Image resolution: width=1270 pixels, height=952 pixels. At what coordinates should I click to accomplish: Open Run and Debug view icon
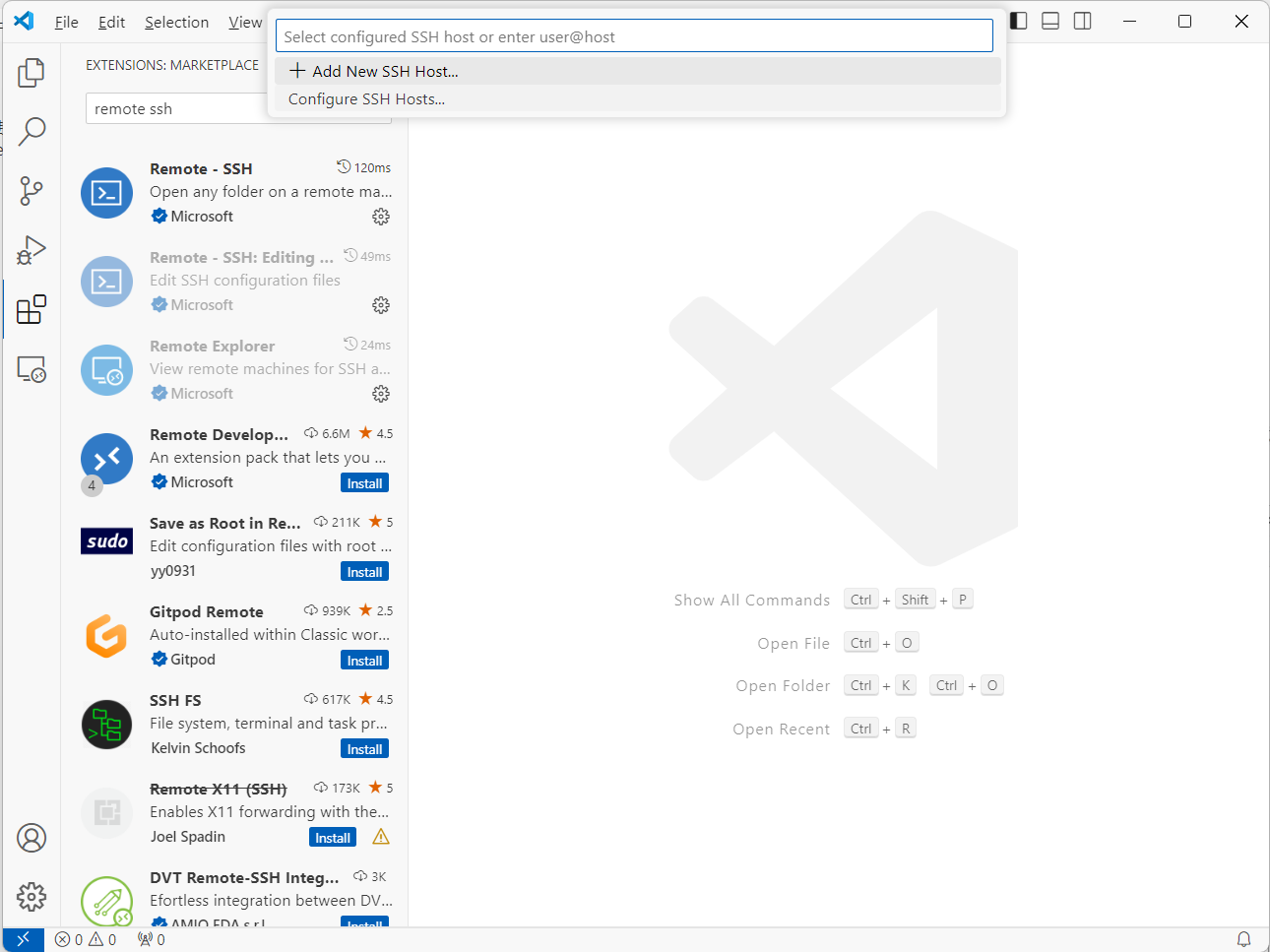click(x=32, y=250)
